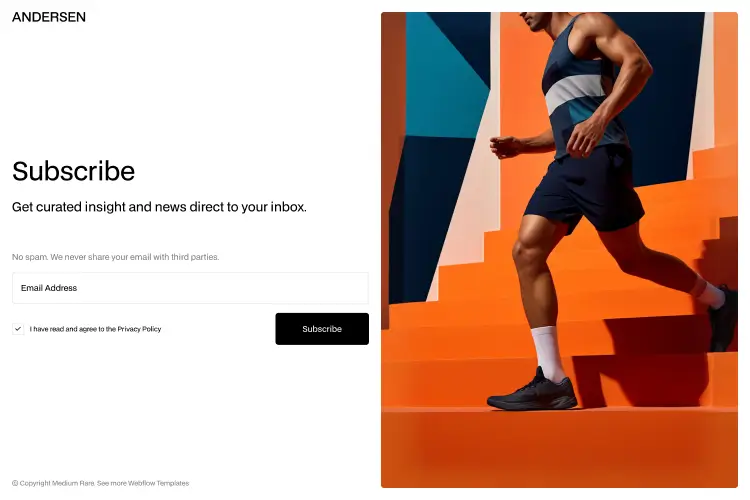750x500 pixels.
Task: Uncheck the Privacy Policy agreement checkbox
Action: (18, 329)
